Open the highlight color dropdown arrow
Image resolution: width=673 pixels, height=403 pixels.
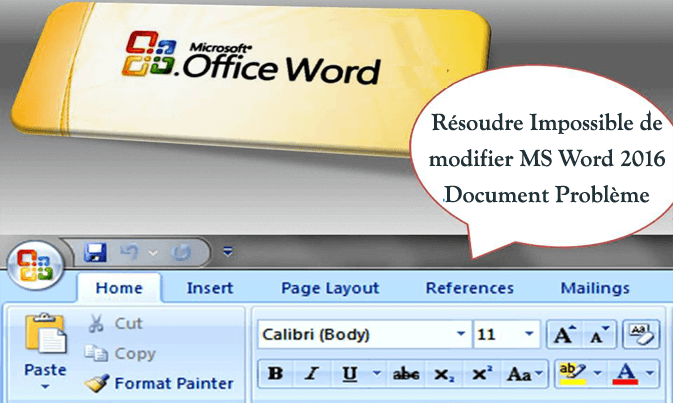(x=597, y=373)
